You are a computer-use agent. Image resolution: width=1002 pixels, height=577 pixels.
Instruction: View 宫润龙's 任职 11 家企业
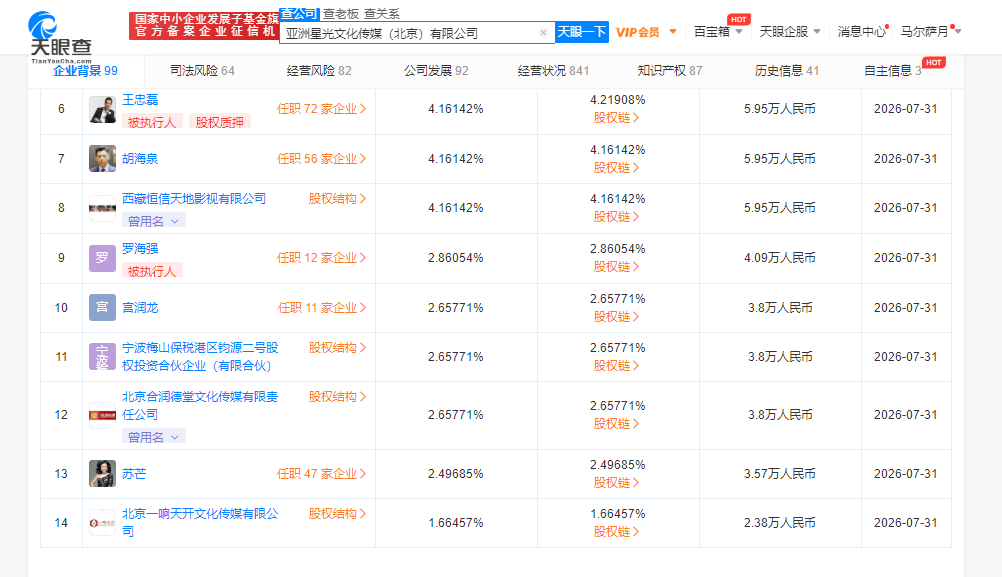click(x=322, y=308)
